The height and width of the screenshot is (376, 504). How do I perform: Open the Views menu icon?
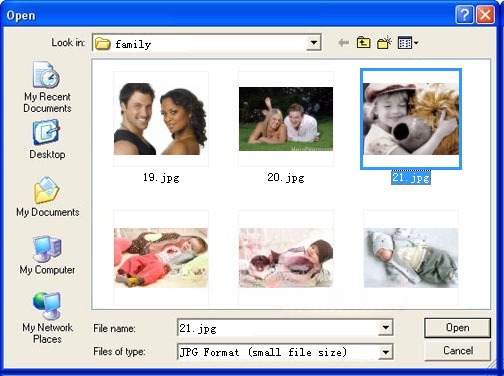408,43
